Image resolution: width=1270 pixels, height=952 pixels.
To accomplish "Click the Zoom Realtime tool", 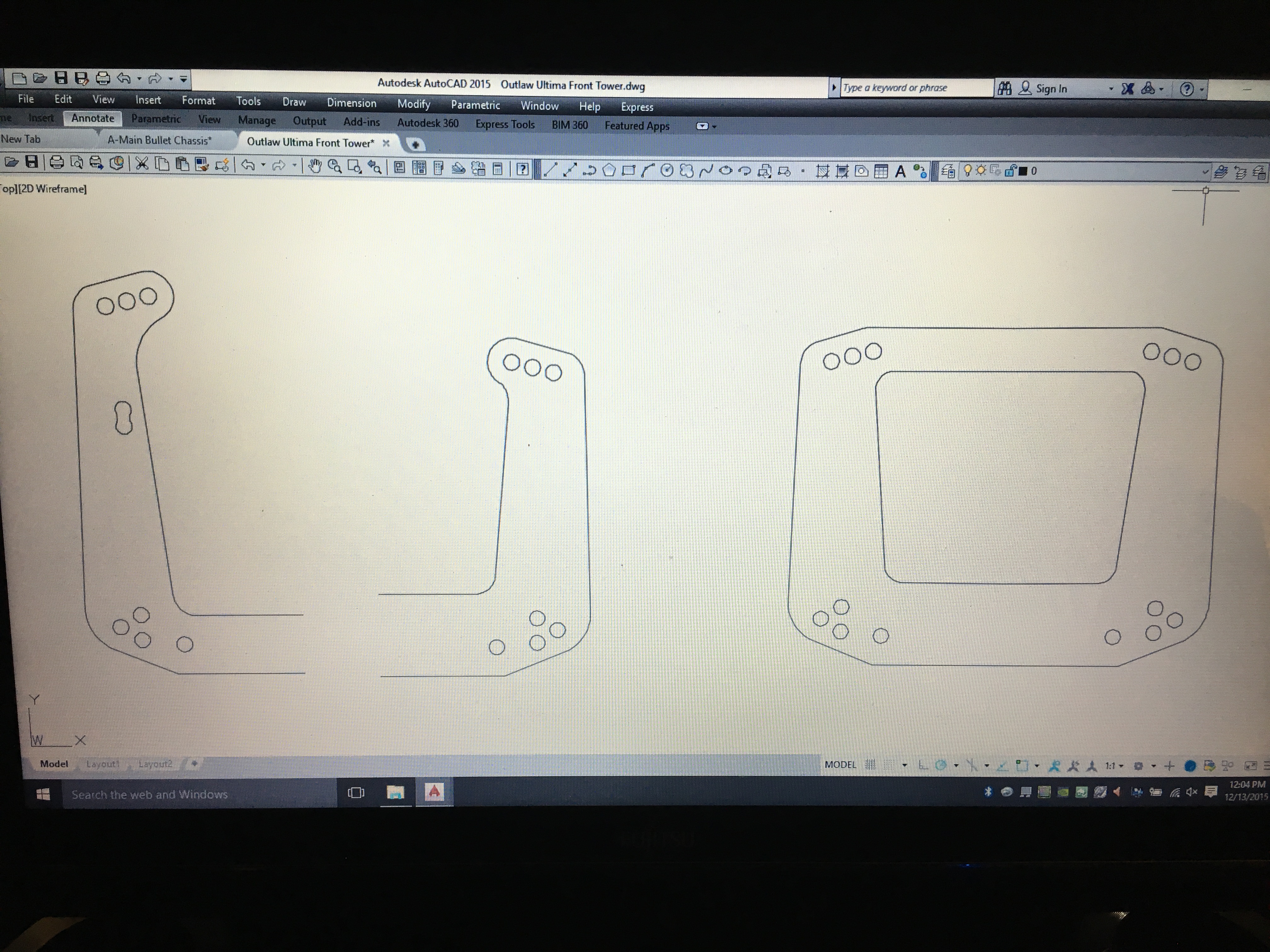I will pos(334,167).
